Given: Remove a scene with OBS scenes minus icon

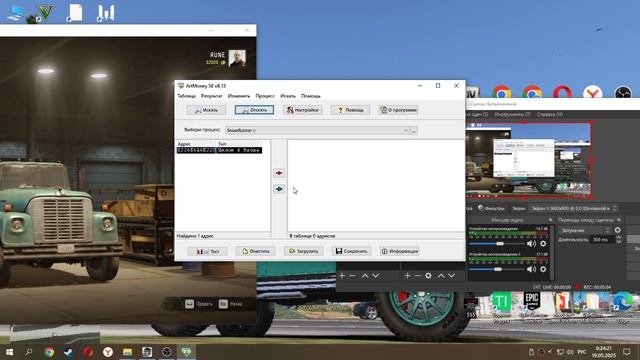Looking at the screenshot, I should [x=353, y=276].
